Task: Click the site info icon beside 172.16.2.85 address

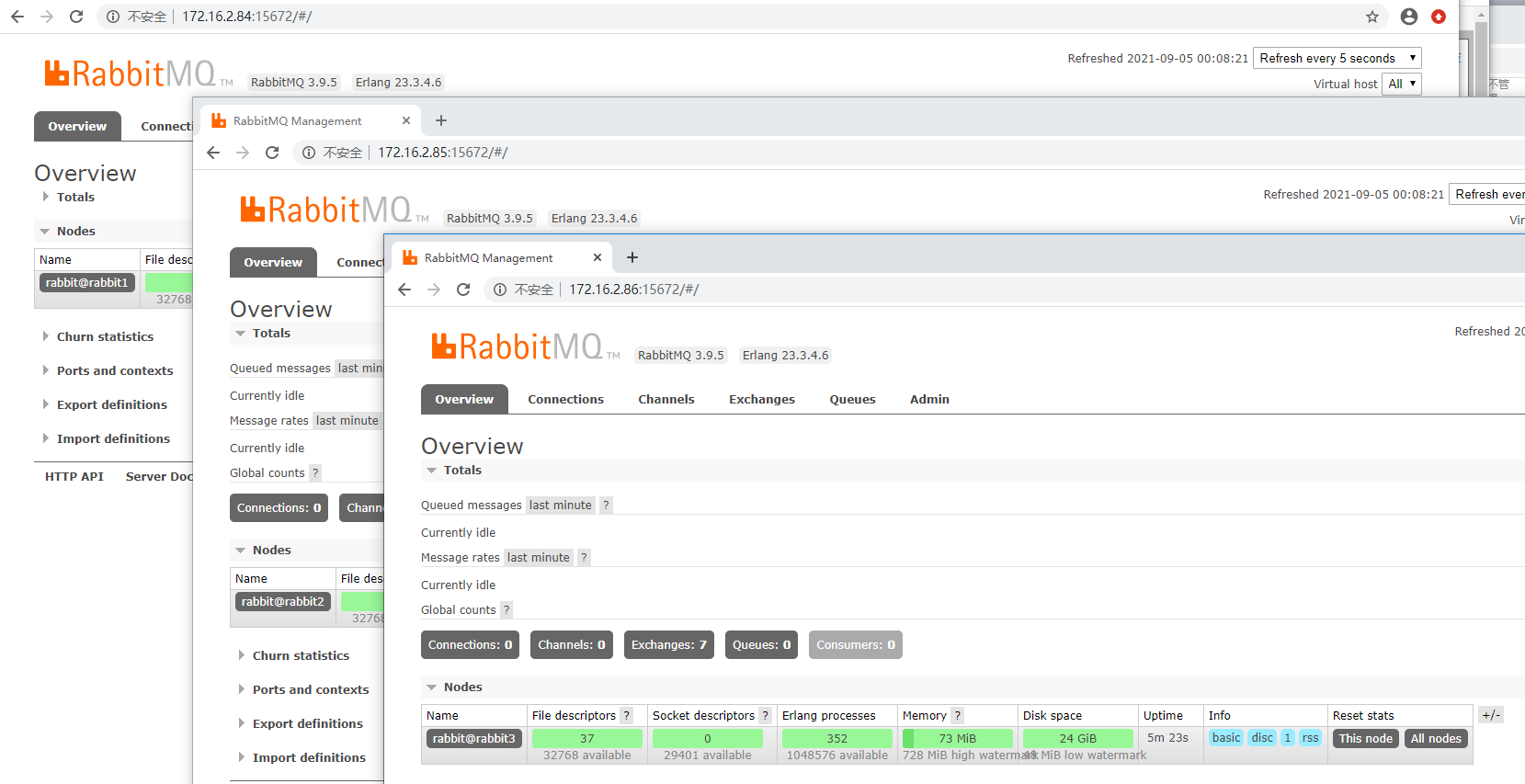Action: click(309, 153)
